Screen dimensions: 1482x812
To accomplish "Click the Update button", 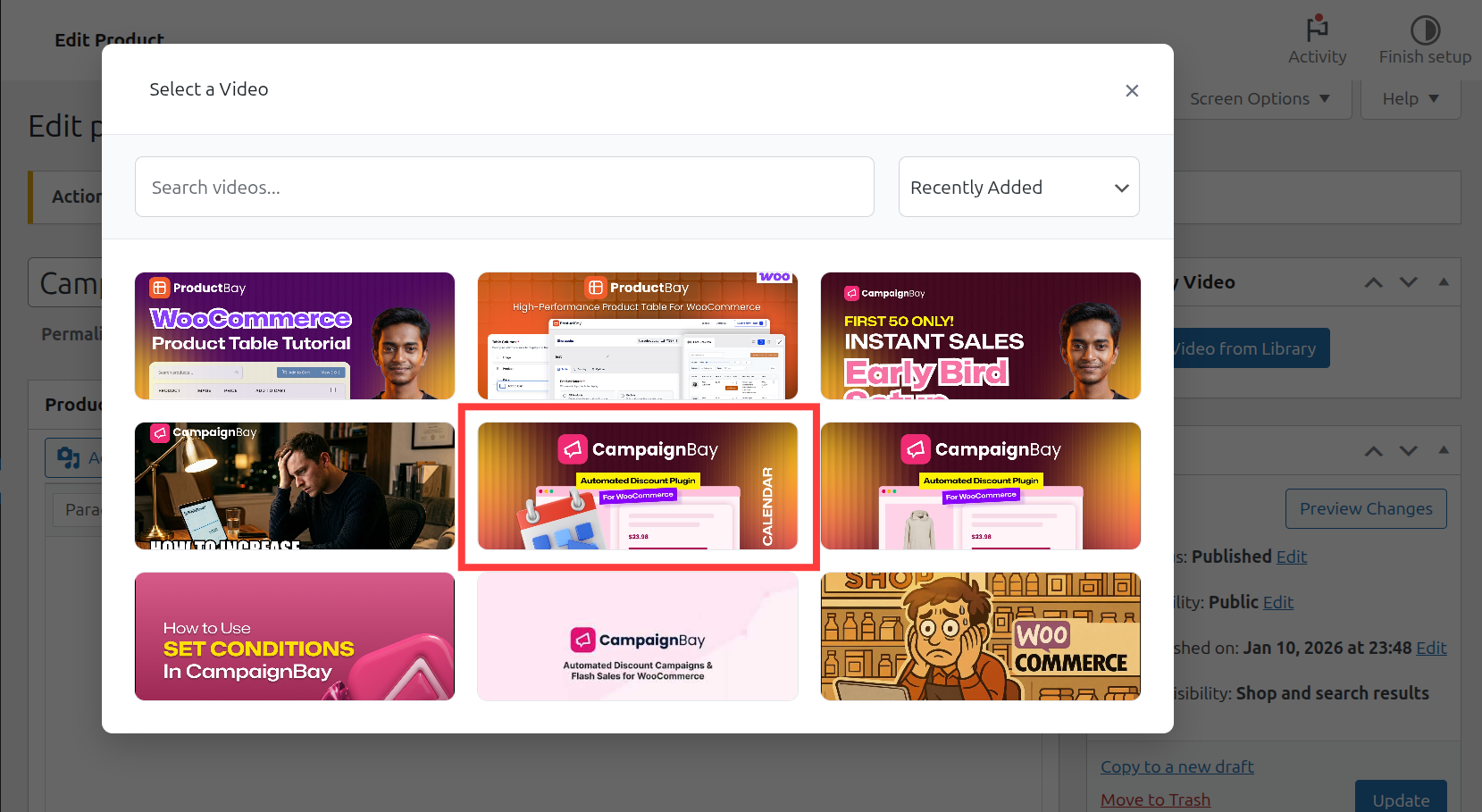I will [x=1401, y=801].
